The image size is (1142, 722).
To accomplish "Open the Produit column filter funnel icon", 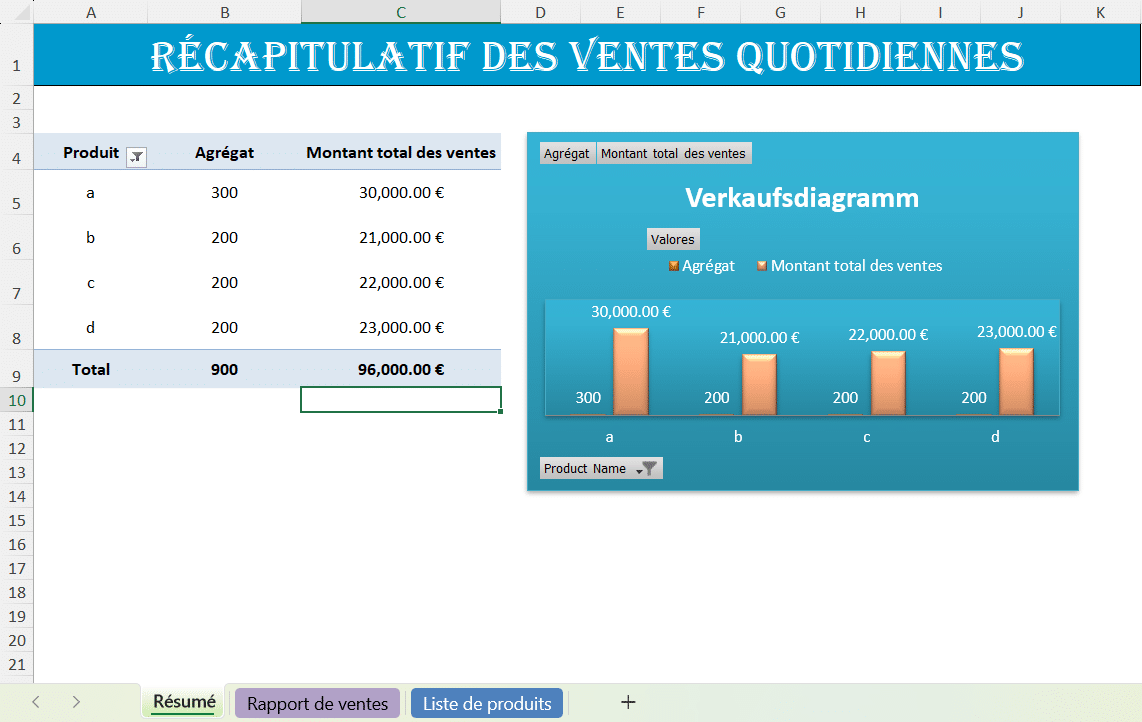I will tap(135, 157).
